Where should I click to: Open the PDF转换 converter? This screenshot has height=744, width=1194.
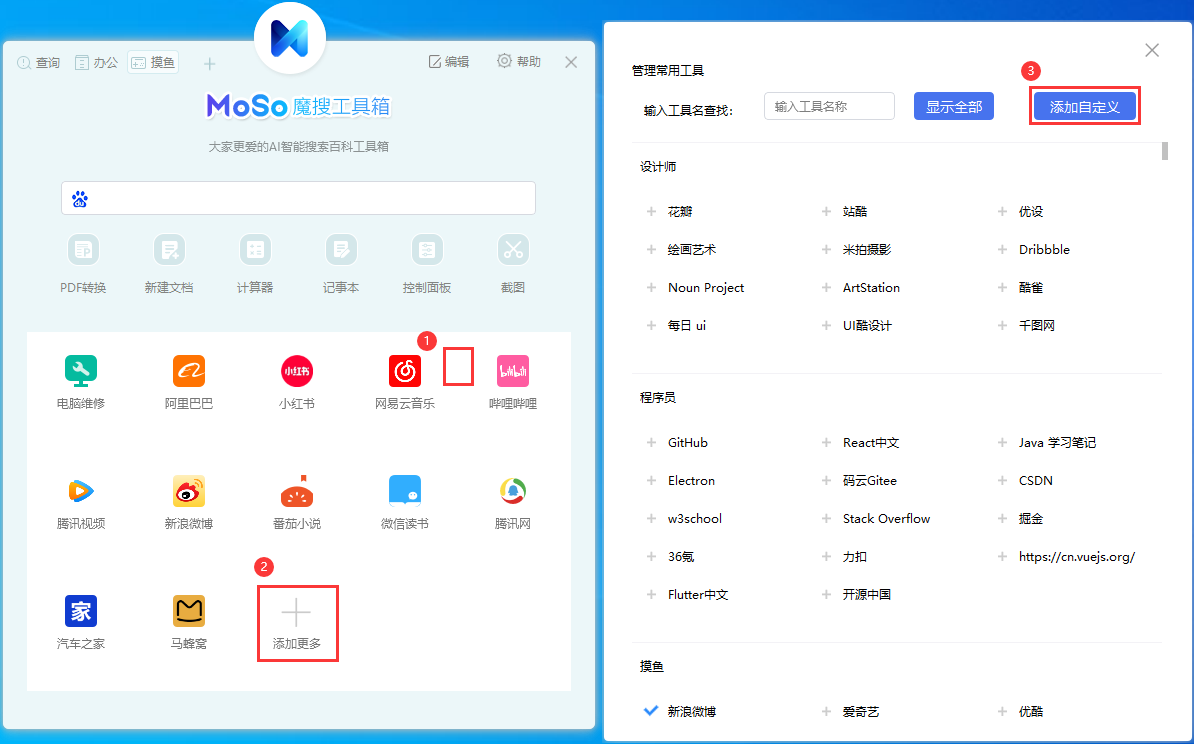tap(83, 263)
